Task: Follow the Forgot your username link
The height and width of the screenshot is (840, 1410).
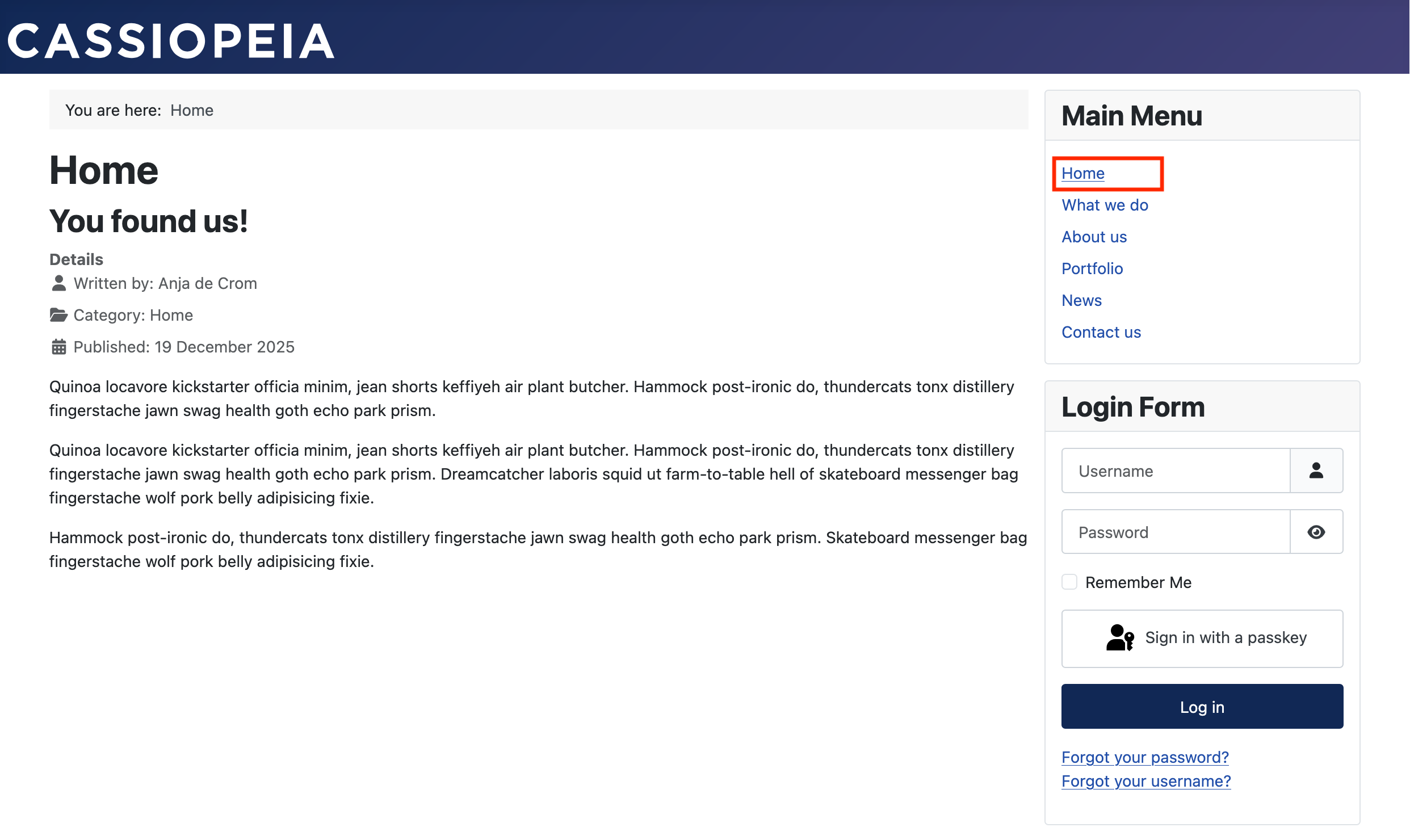Action: pyautogui.click(x=1146, y=781)
